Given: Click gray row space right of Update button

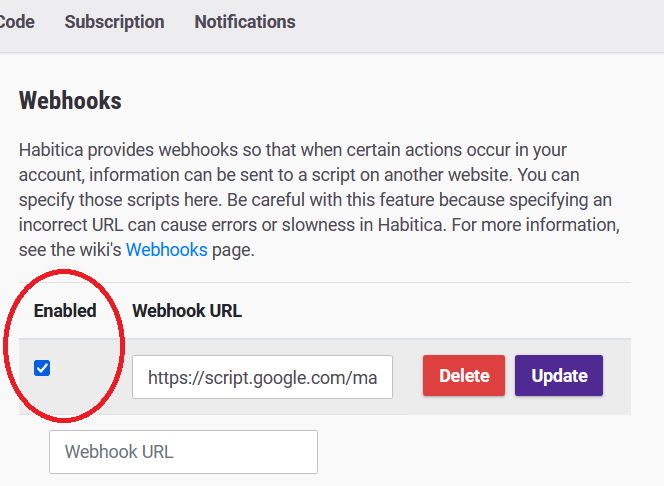Looking at the screenshot, I should point(620,376).
